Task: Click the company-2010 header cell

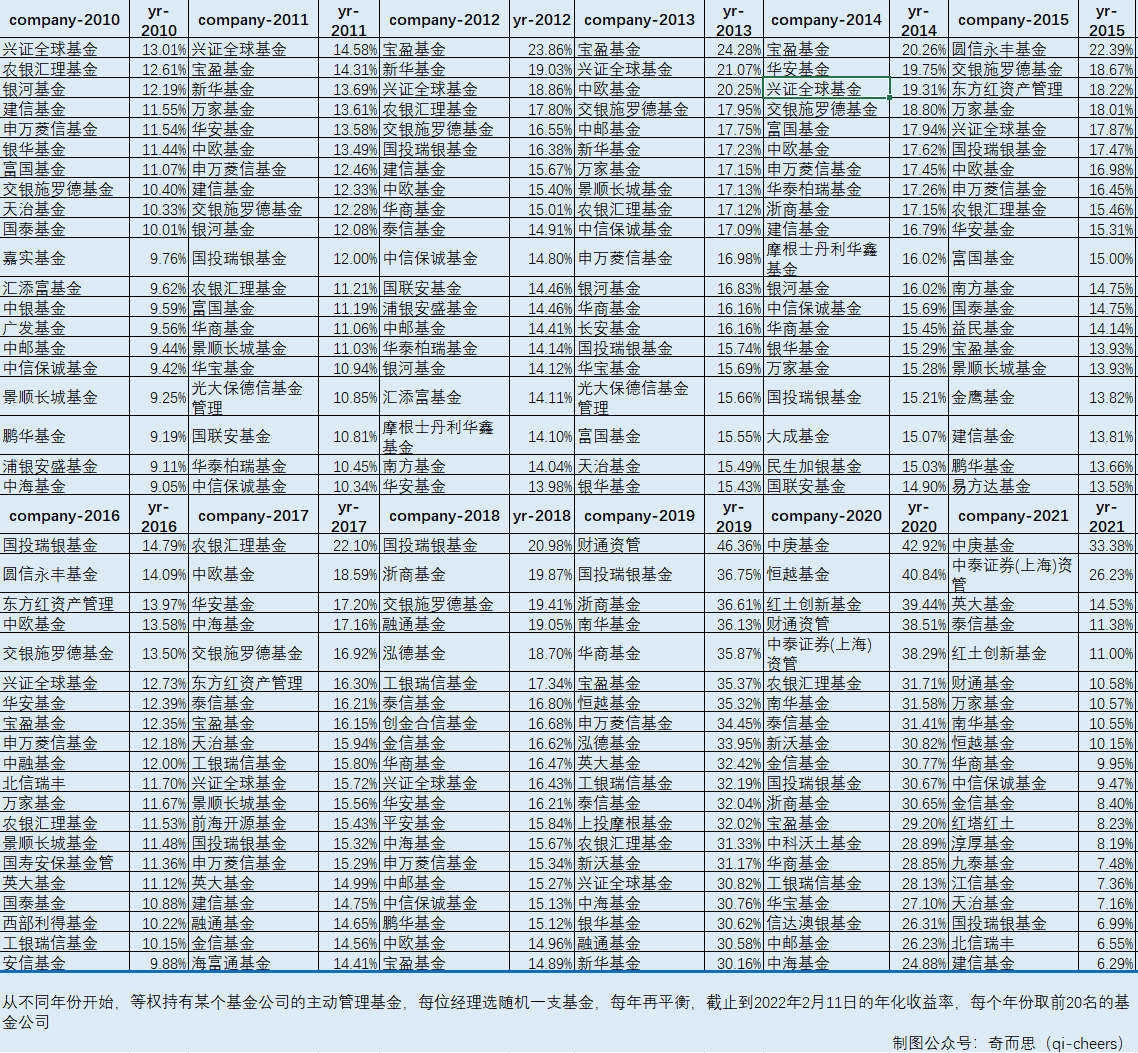Action: click(65, 20)
